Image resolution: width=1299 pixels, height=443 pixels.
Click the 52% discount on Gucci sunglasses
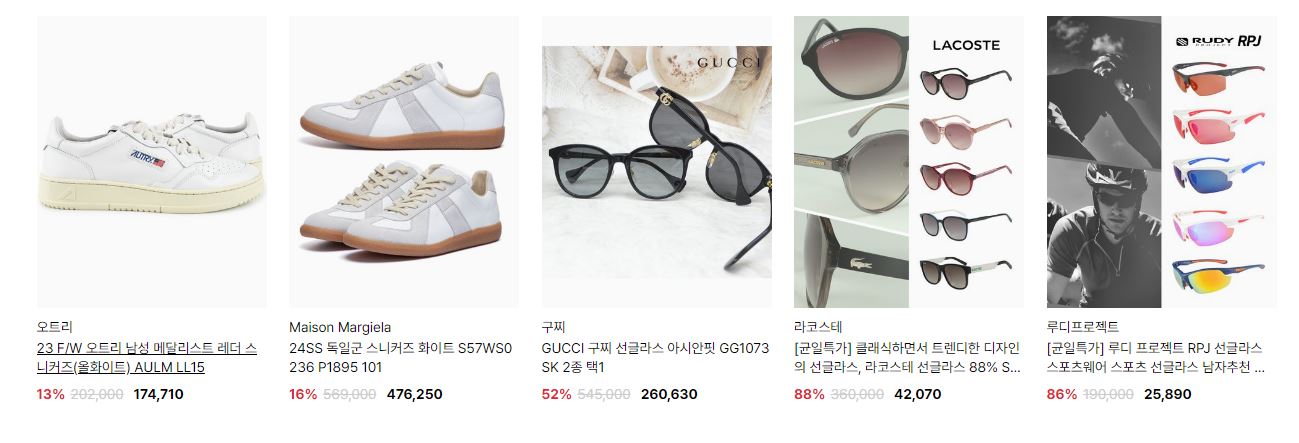(557, 394)
